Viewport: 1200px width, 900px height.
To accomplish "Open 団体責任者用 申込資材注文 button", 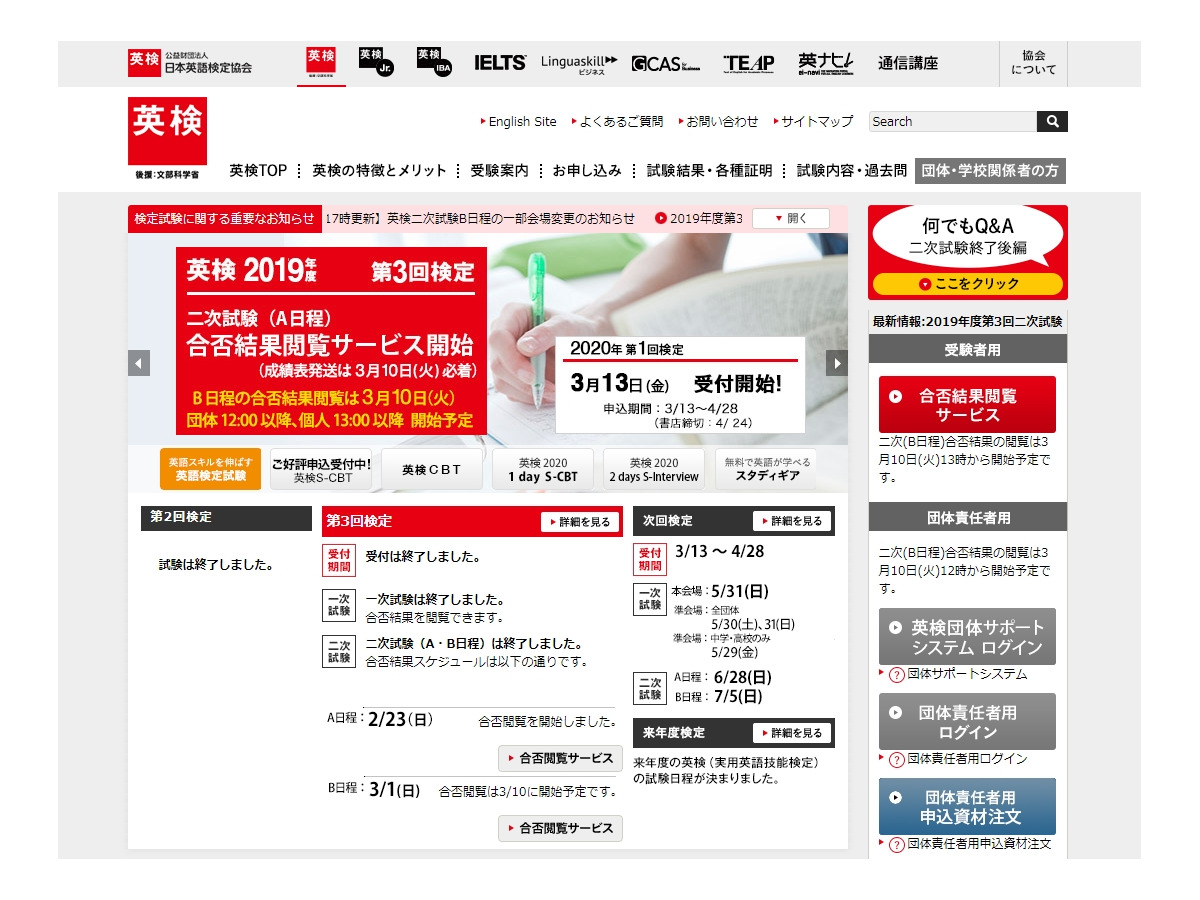I will point(967,807).
